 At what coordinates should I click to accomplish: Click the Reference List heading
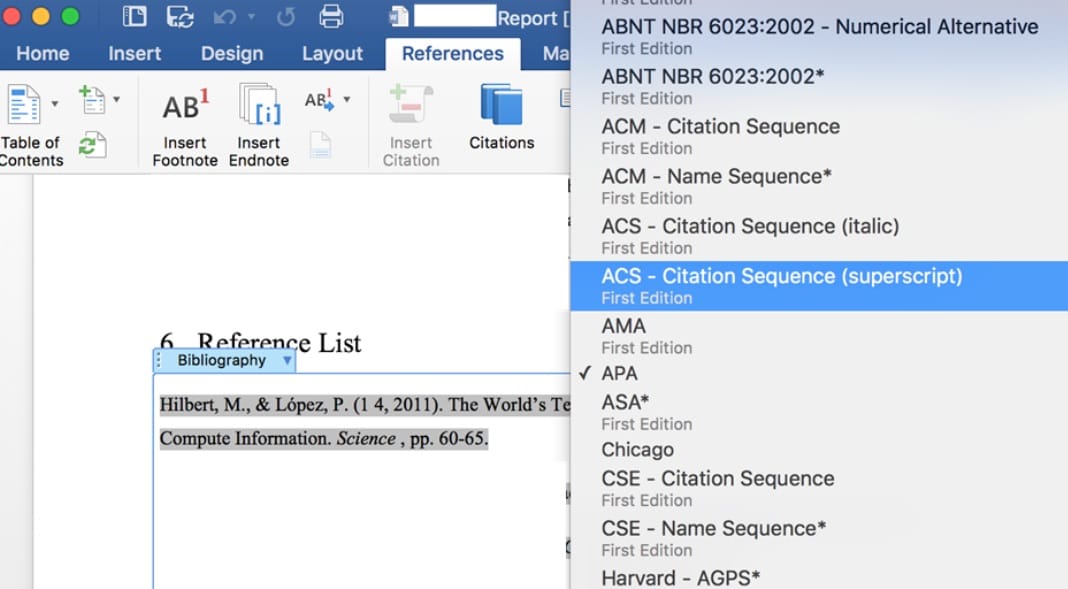tap(260, 342)
